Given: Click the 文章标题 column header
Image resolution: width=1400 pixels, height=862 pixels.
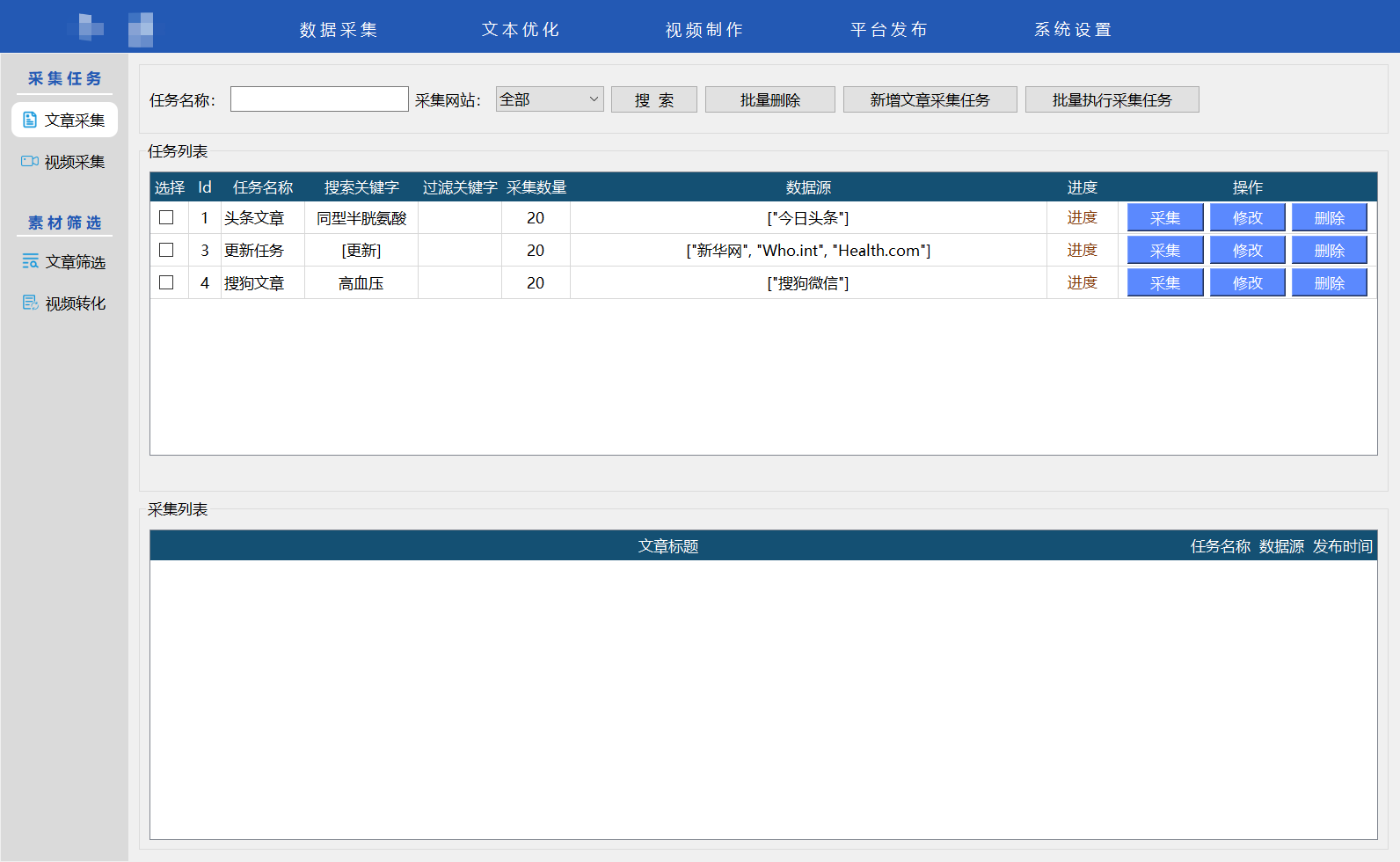Looking at the screenshot, I should [x=668, y=546].
